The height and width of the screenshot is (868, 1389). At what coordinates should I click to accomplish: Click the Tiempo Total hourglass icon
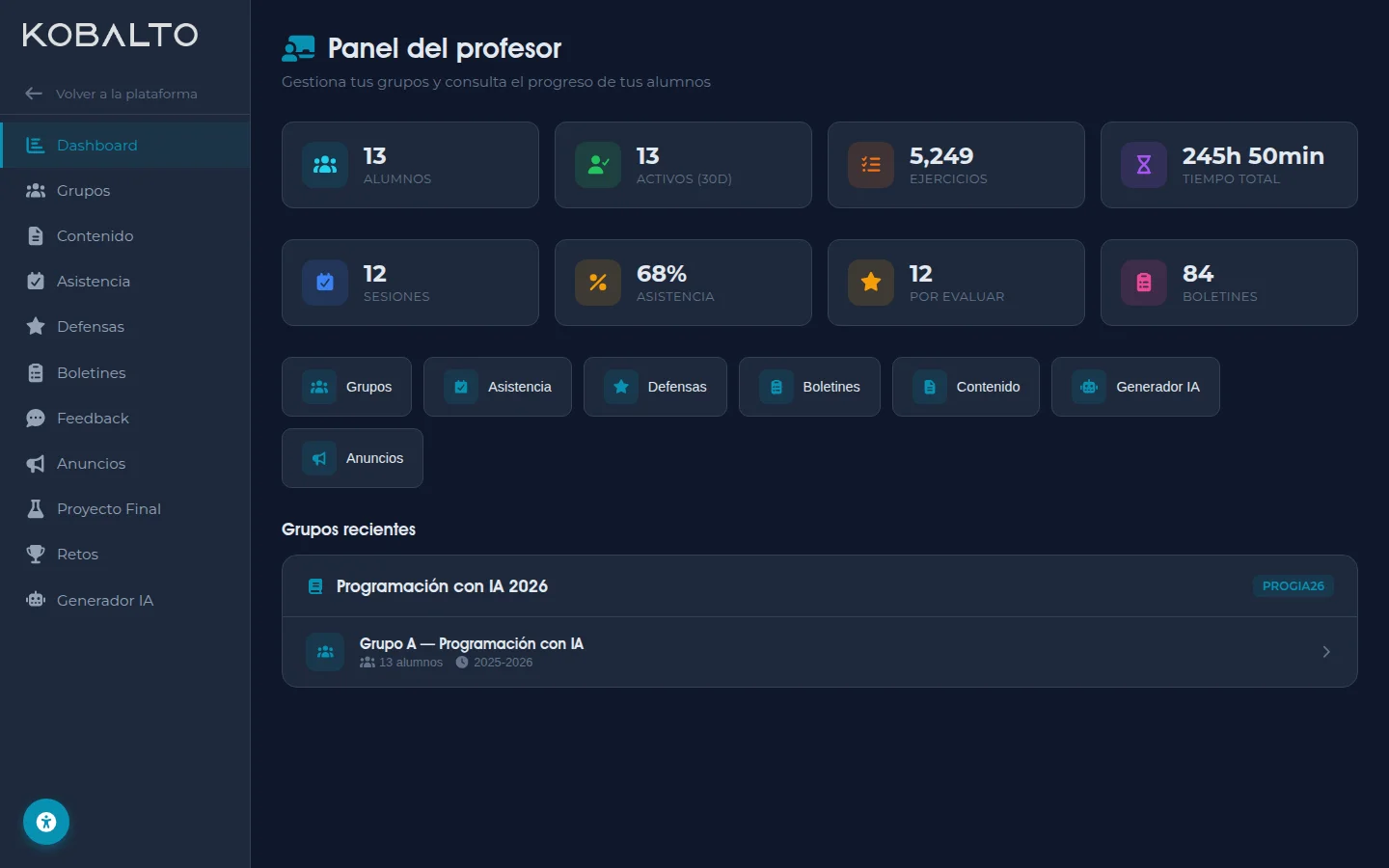pos(1144,165)
